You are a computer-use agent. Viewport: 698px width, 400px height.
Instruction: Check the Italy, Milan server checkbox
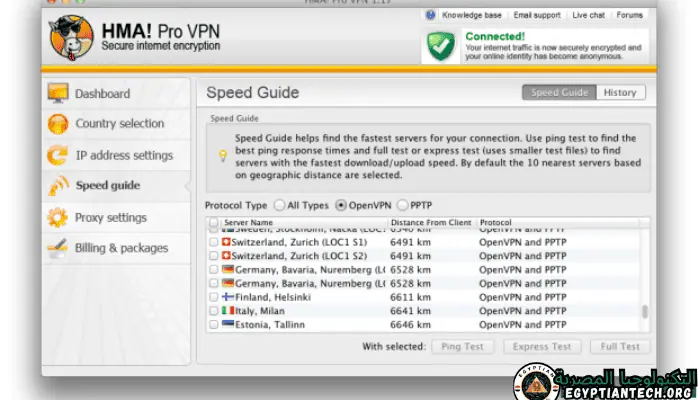[x=213, y=311]
